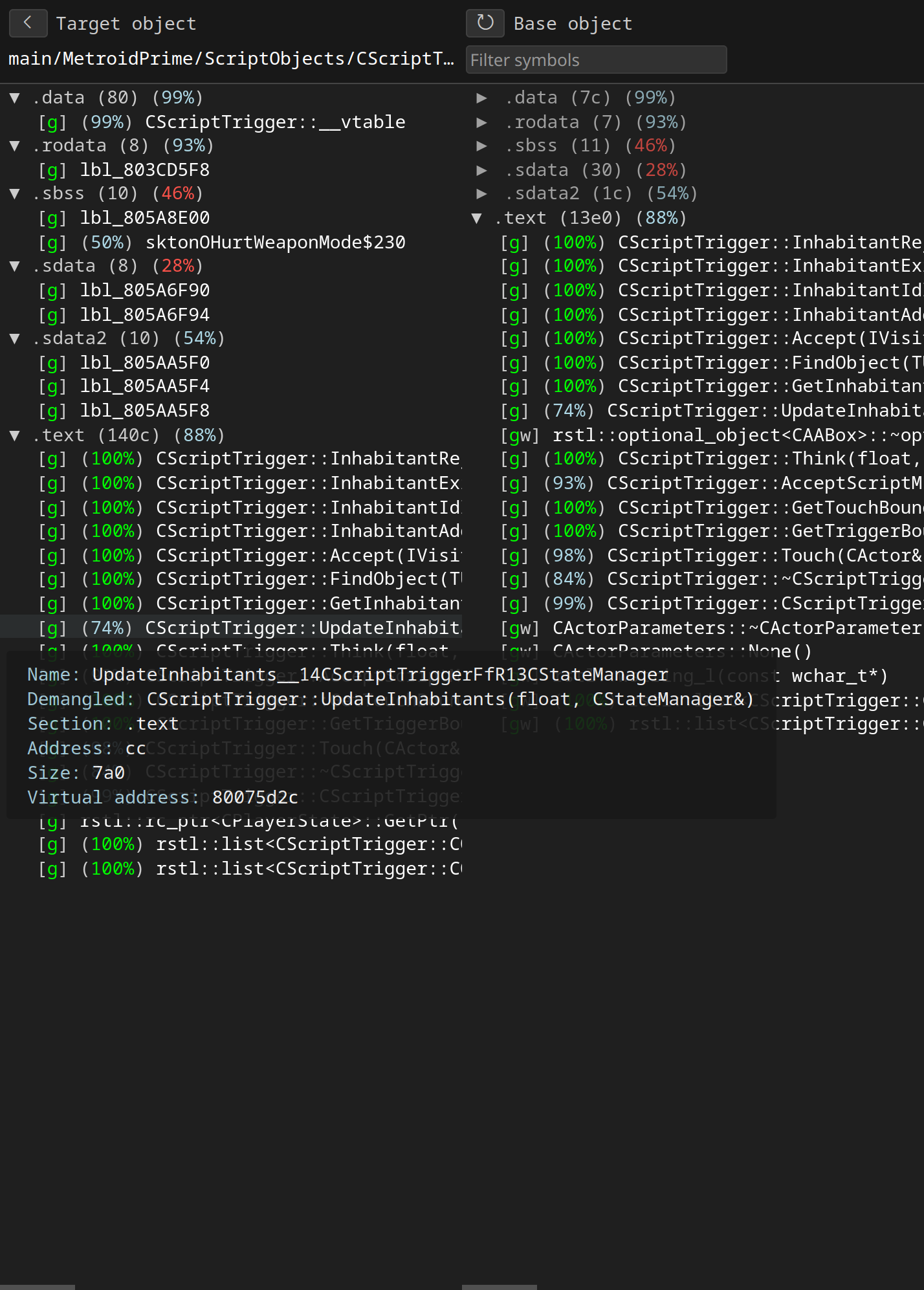Image resolution: width=924 pixels, height=1290 pixels.
Task: Click the reload Base object icon
Action: click(485, 23)
